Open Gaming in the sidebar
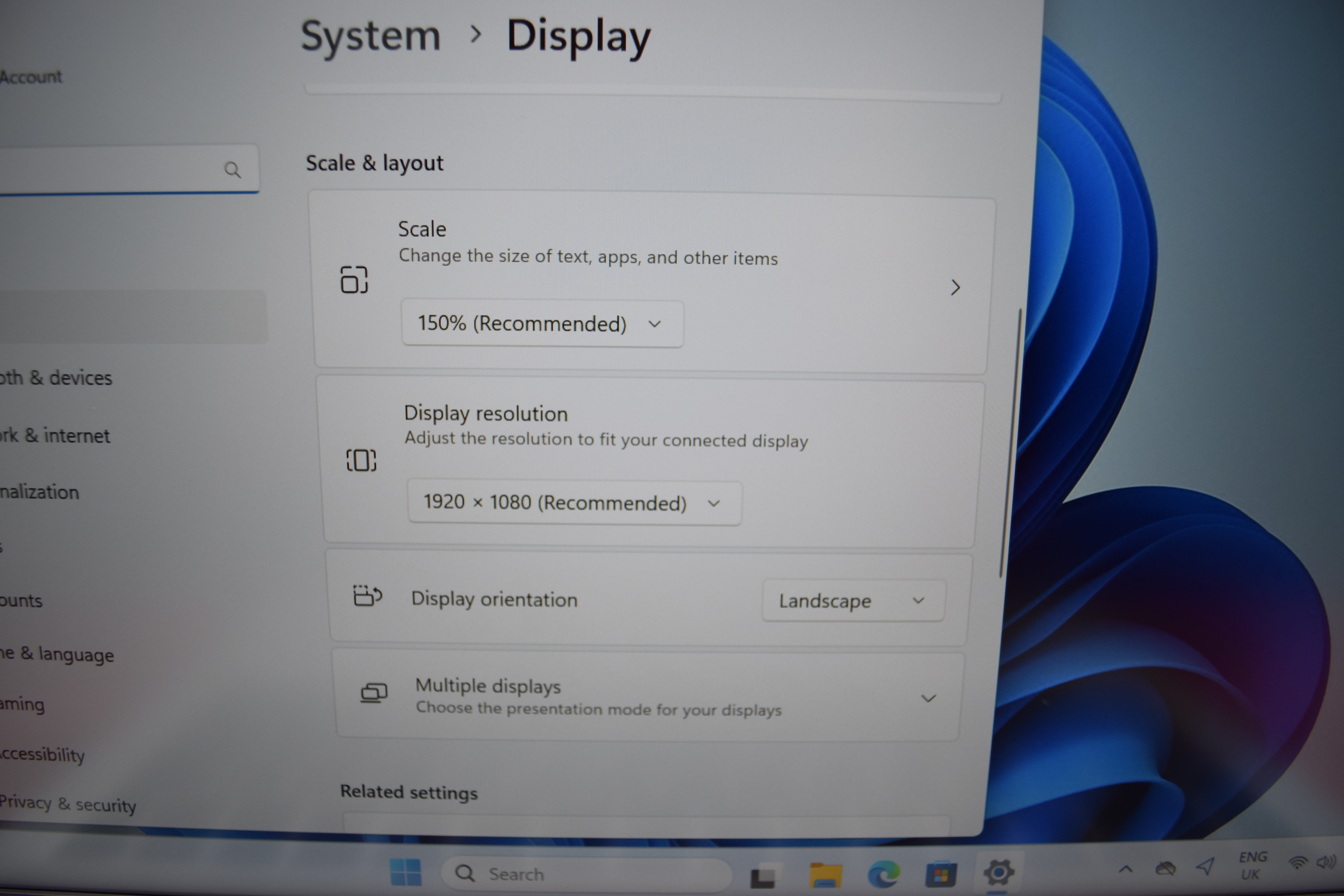The image size is (1344, 896). click(x=22, y=704)
